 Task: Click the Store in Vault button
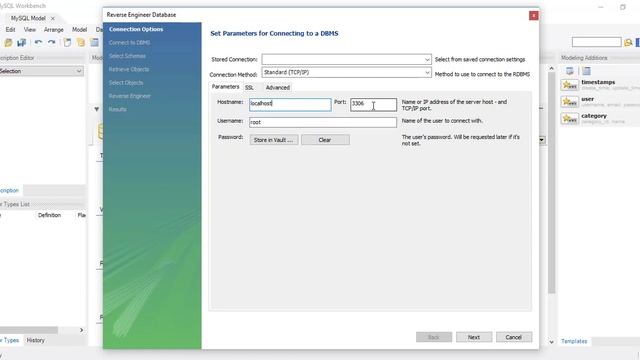(x=273, y=140)
